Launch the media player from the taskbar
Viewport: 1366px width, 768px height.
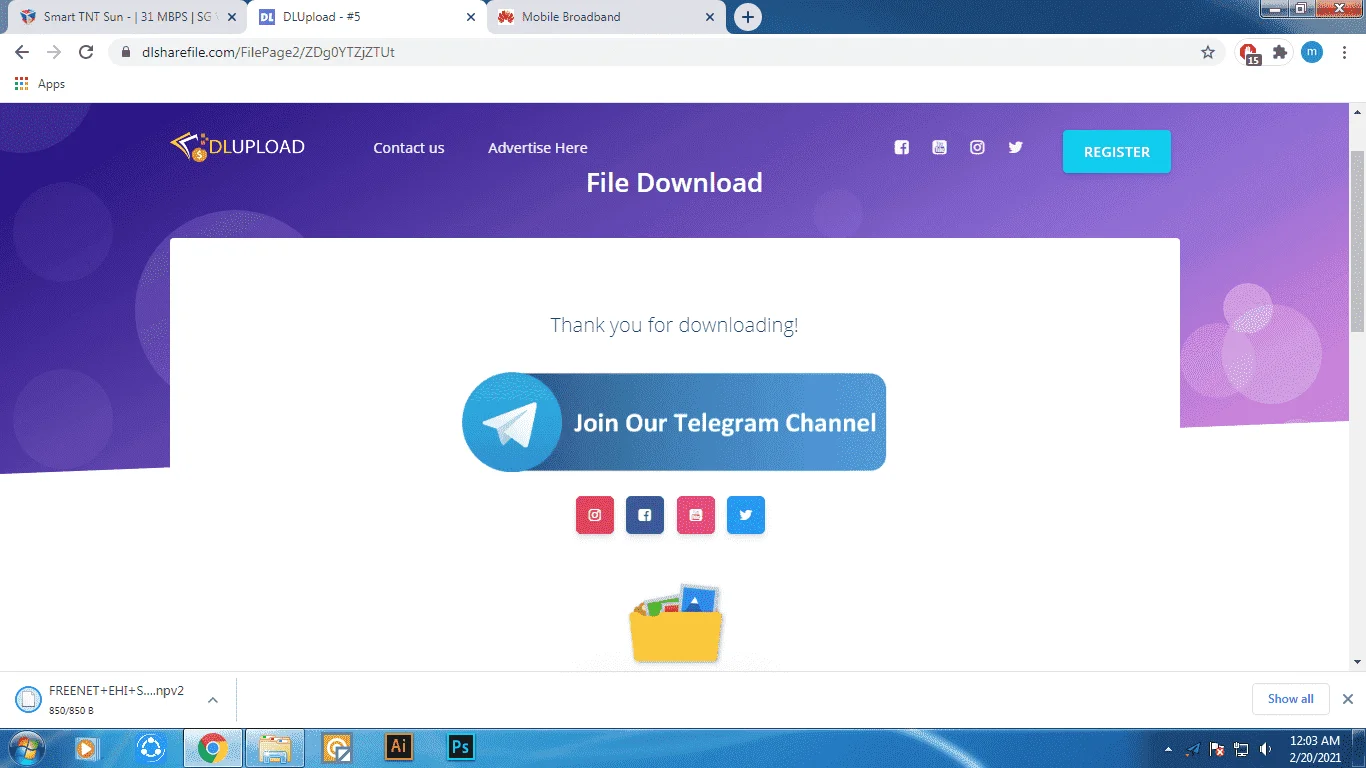(87, 747)
